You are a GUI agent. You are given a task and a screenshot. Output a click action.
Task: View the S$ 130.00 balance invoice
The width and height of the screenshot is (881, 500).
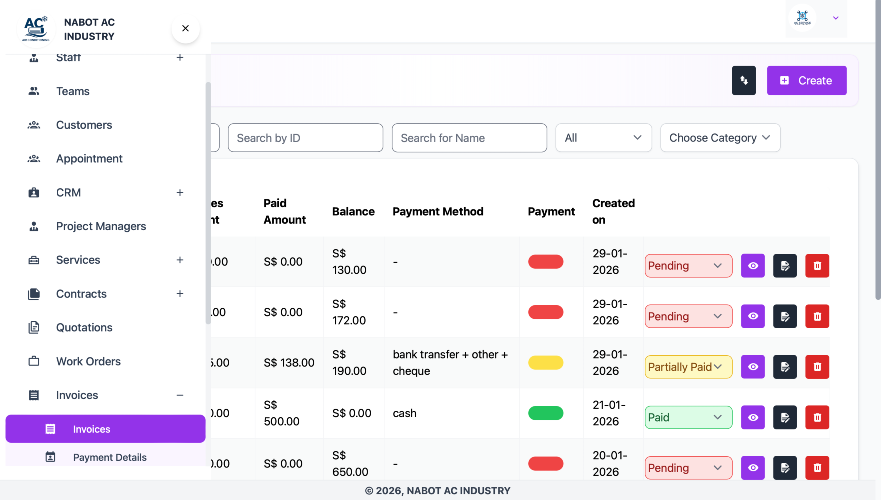[x=753, y=266]
